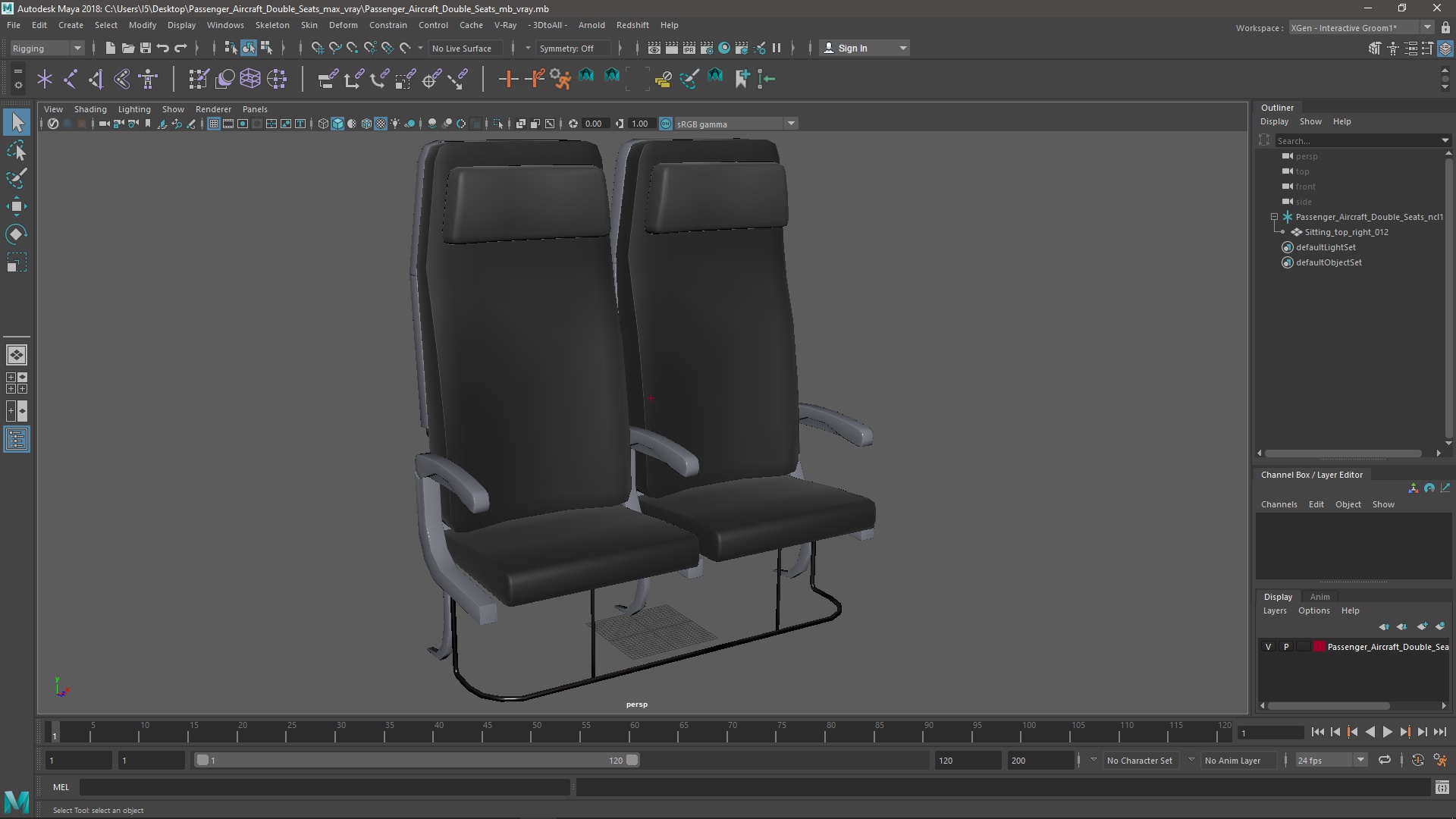Toggle the sRGB gamma view transform icon
This screenshot has width=1456, height=819.
pyautogui.click(x=665, y=124)
